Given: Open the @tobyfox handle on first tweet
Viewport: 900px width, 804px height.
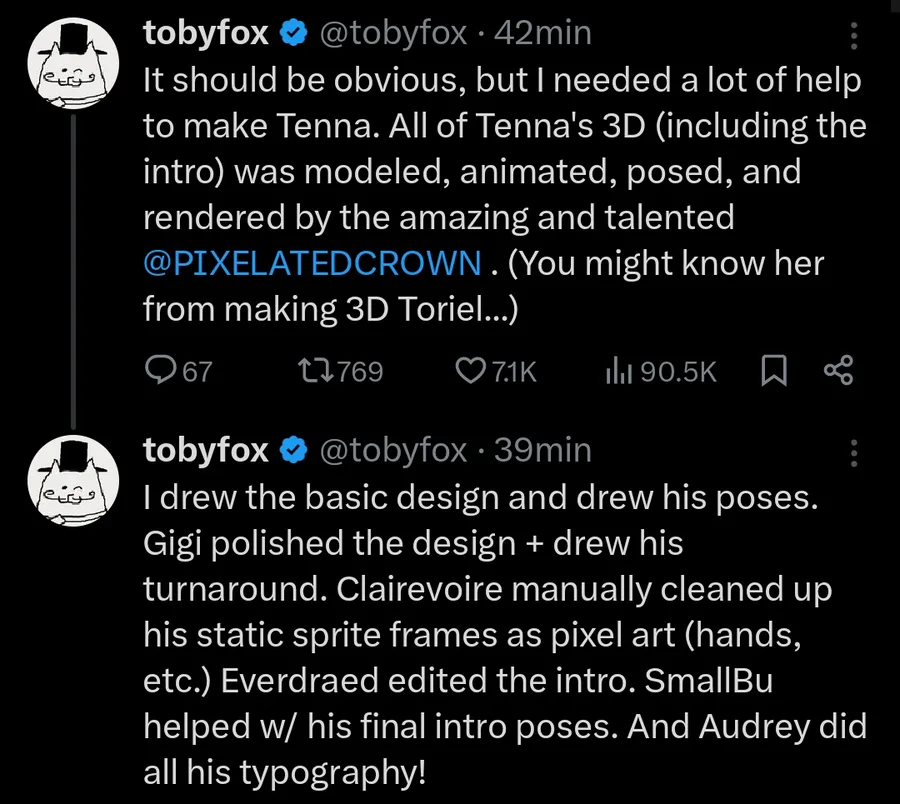Looking at the screenshot, I should click(x=393, y=33).
